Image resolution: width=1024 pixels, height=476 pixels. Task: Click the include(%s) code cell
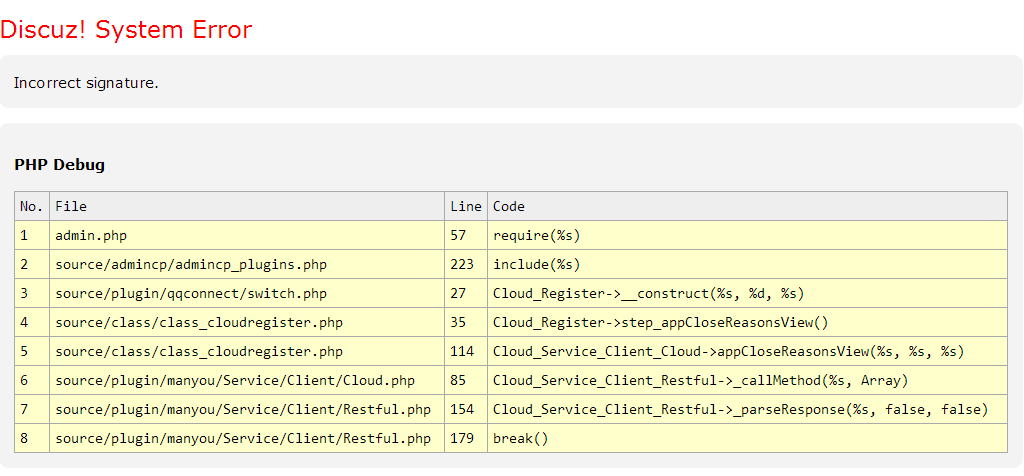tap(536, 265)
